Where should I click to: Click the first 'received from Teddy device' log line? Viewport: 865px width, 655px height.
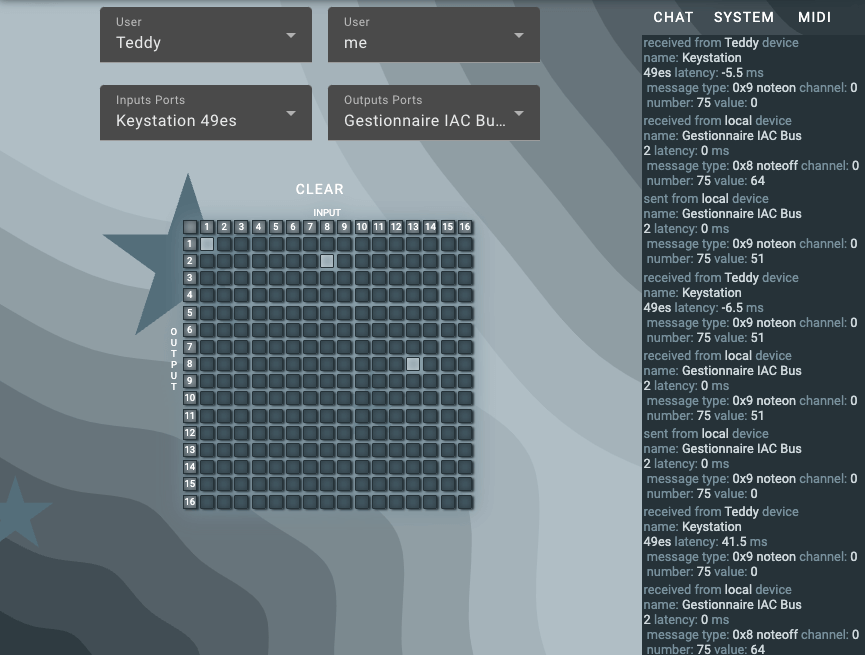tap(720, 42)
